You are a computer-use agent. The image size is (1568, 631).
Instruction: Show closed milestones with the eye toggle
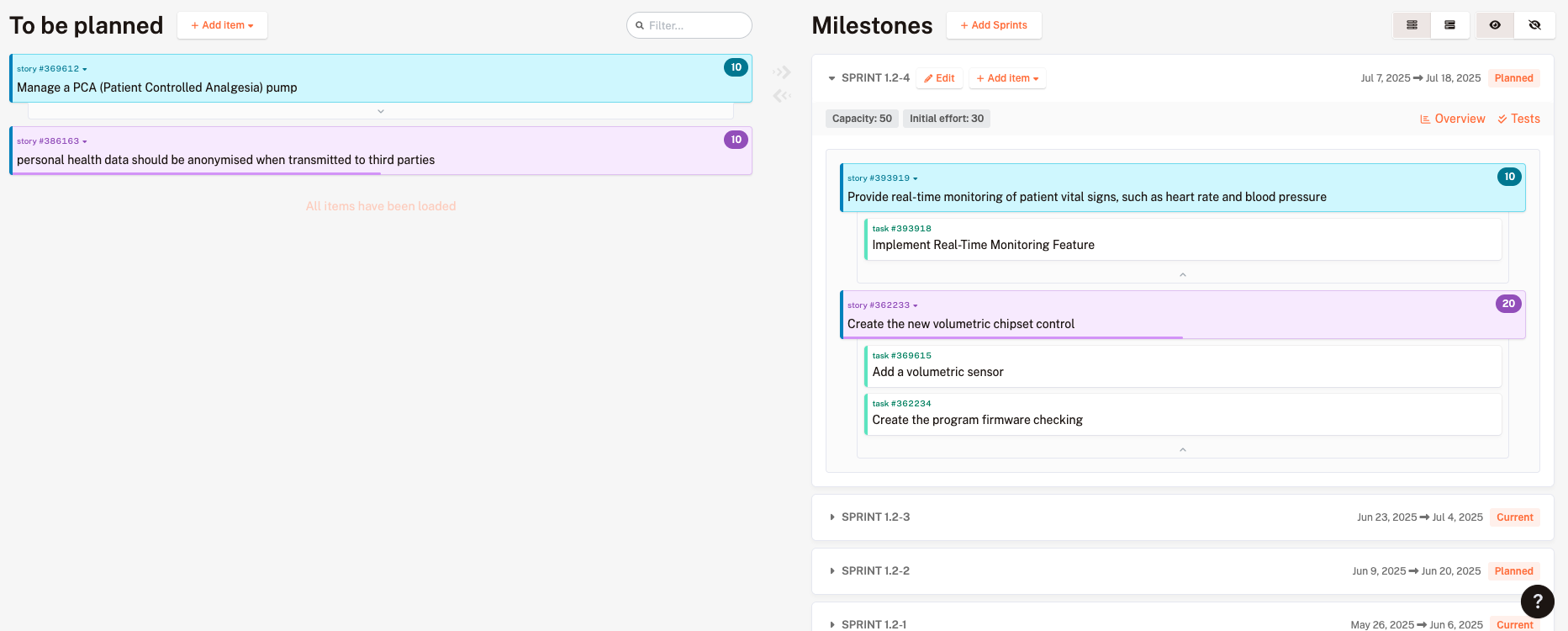(x=1495, y=25)
